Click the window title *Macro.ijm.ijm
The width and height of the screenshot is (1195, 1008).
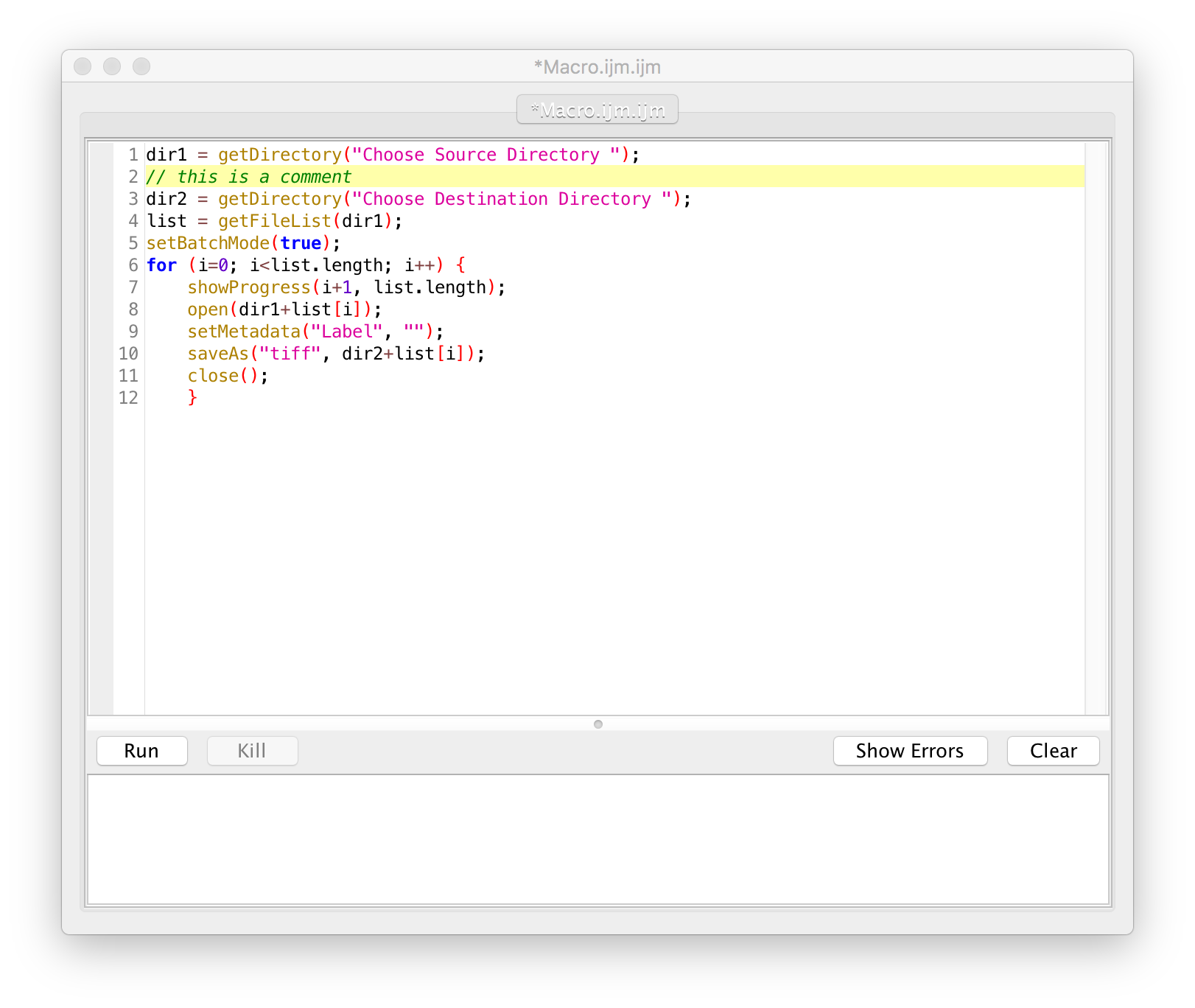click(x=597, y=67)
